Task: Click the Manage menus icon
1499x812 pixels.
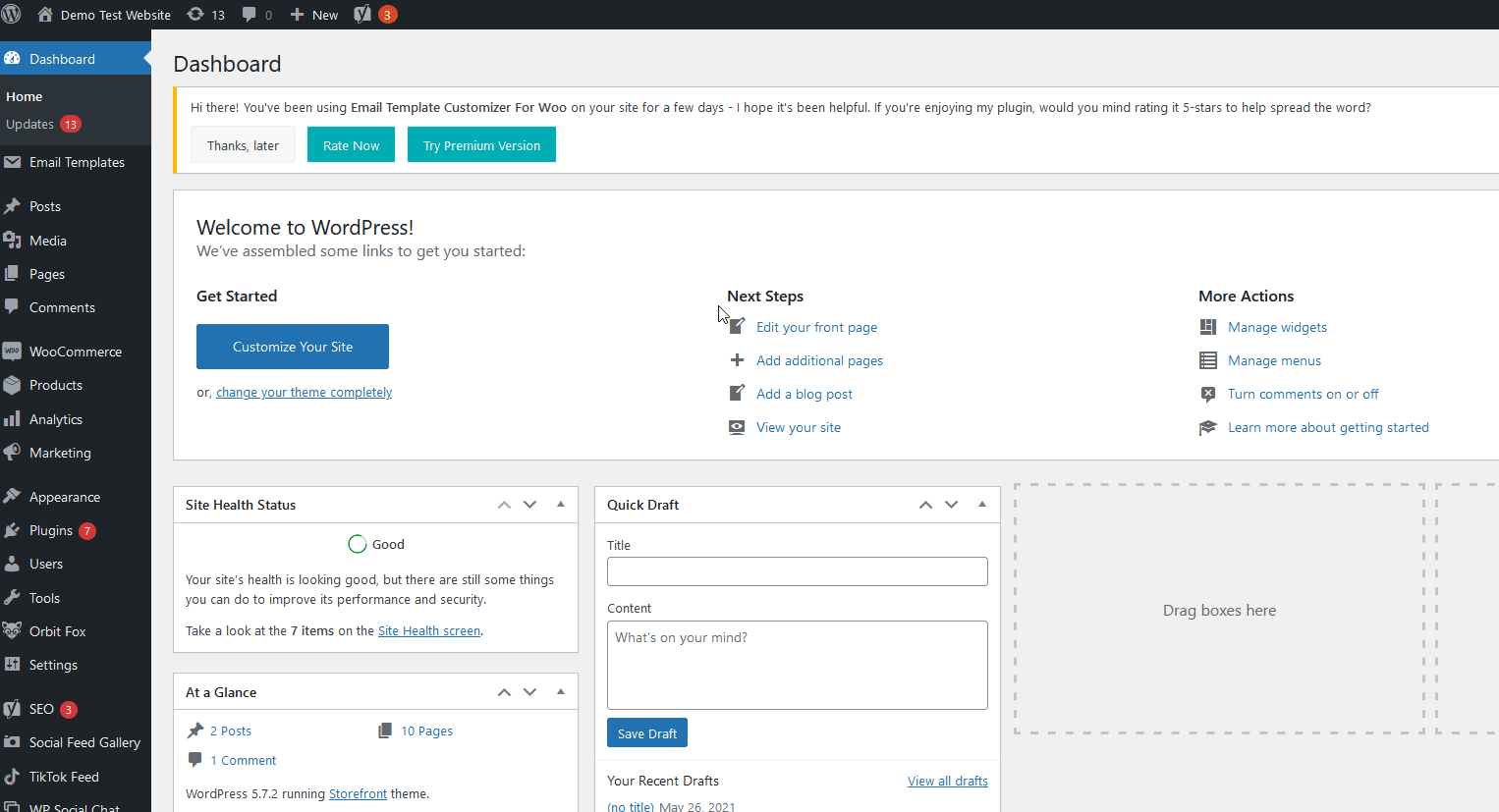Action: pyautogui.click(x=1208, y=360)
